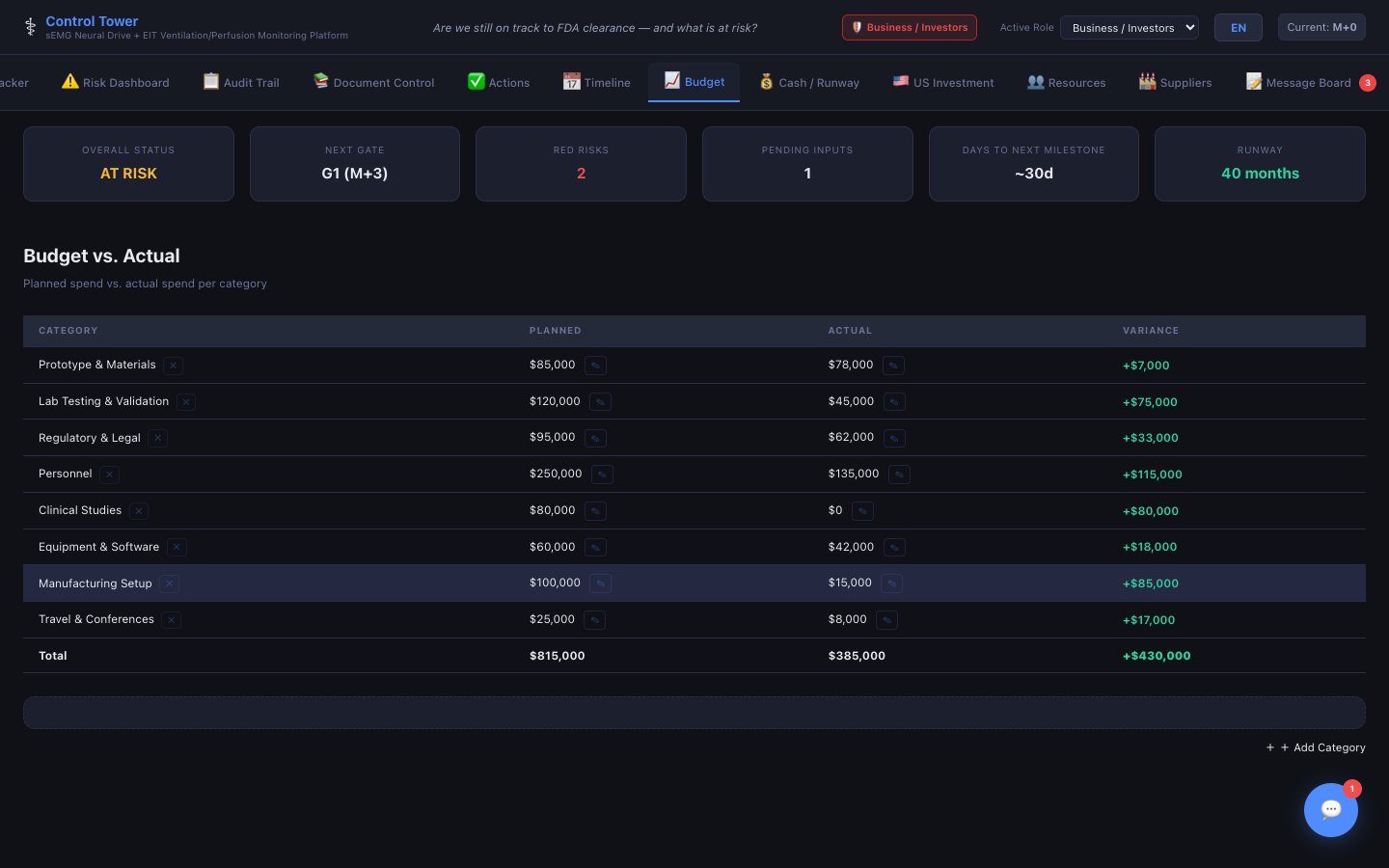Remove the Equipment & Software category
Viewport: 1389px width, 868px height.
[177, 548]
